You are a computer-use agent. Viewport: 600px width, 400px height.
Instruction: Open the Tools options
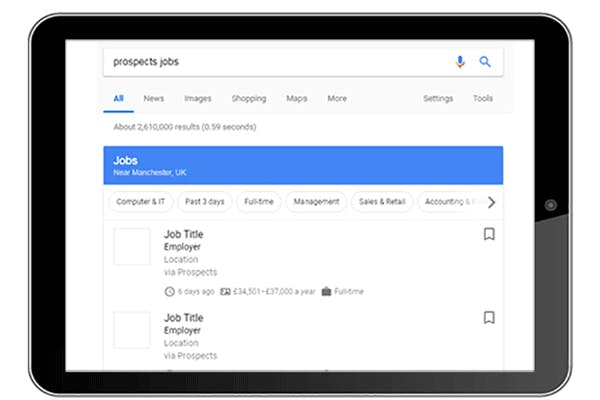483,99
